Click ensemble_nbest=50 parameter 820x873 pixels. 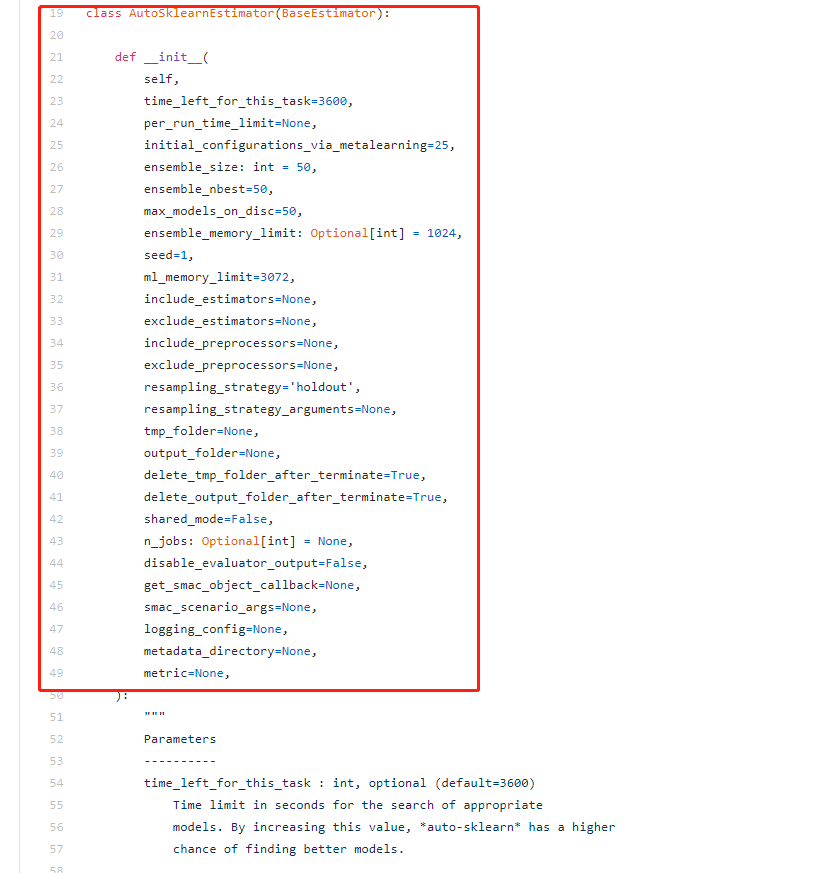pyautogui.click(x=205, y=189)
